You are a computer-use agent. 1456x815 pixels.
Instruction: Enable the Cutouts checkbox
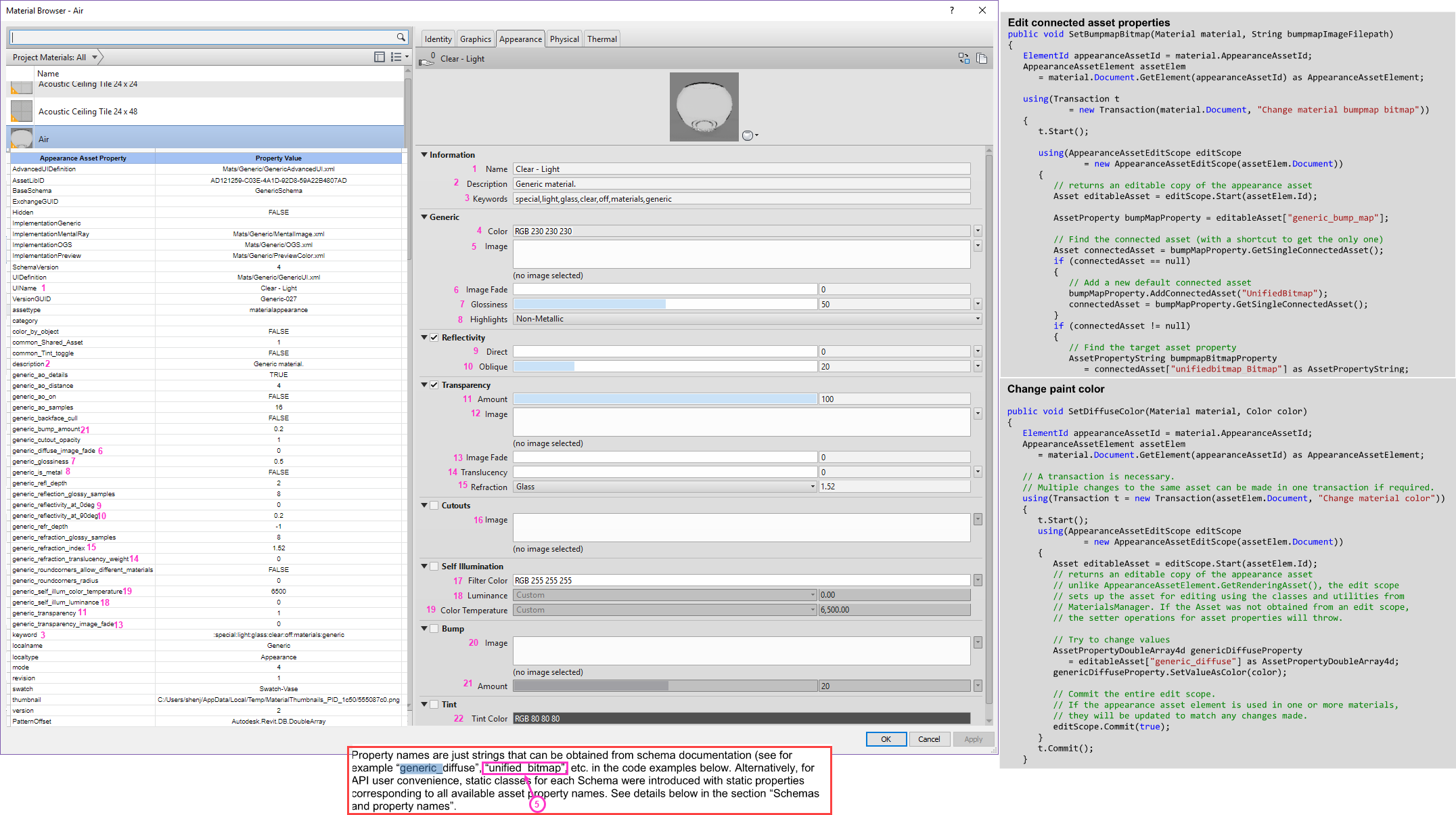(434, 506)
